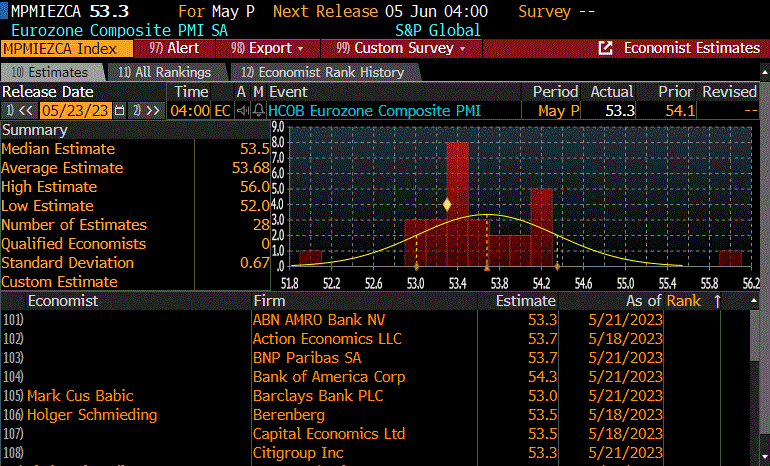
Task: Click Barclays estimate 53.0
Action: (542, 396)
